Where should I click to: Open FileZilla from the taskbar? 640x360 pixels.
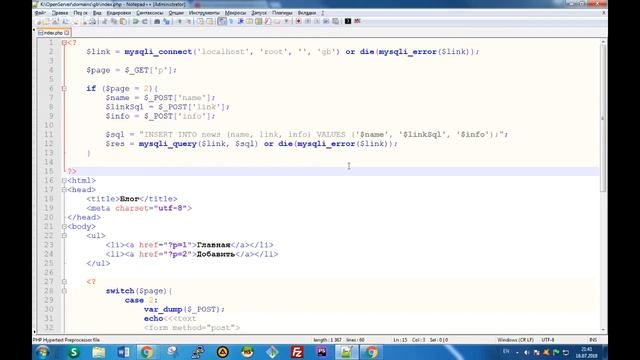[x=297, y=352]
